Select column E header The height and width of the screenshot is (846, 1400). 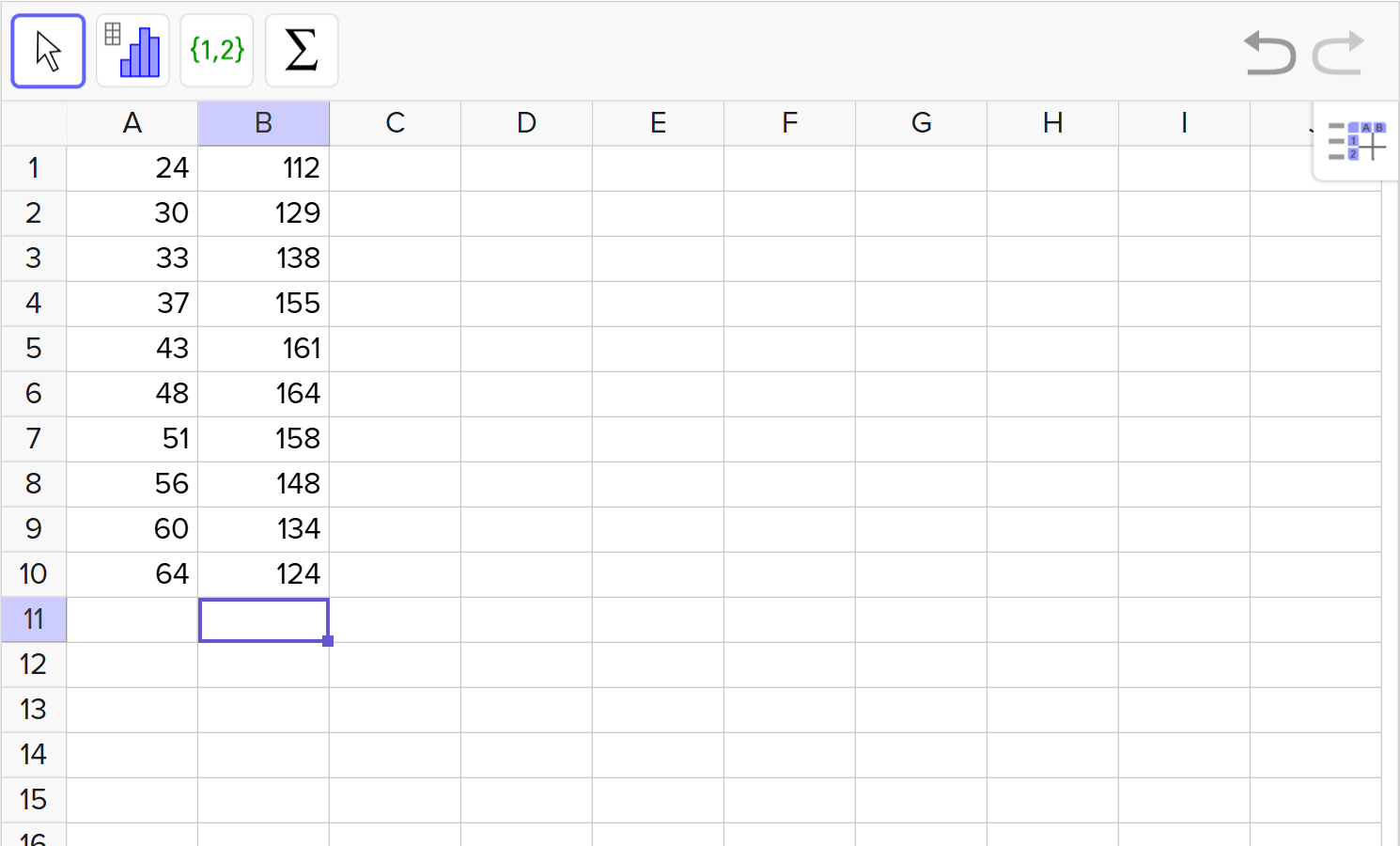click(x=659, y=123)
